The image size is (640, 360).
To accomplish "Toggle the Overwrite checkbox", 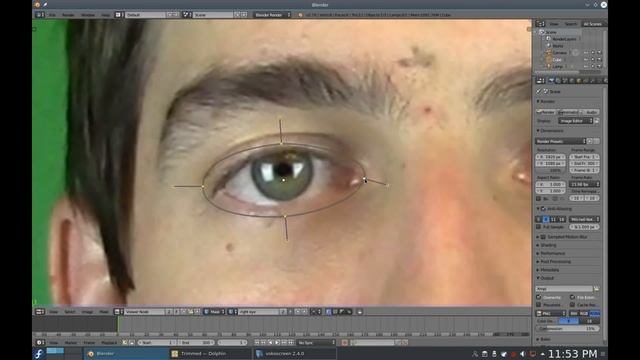I will (538, 298).
